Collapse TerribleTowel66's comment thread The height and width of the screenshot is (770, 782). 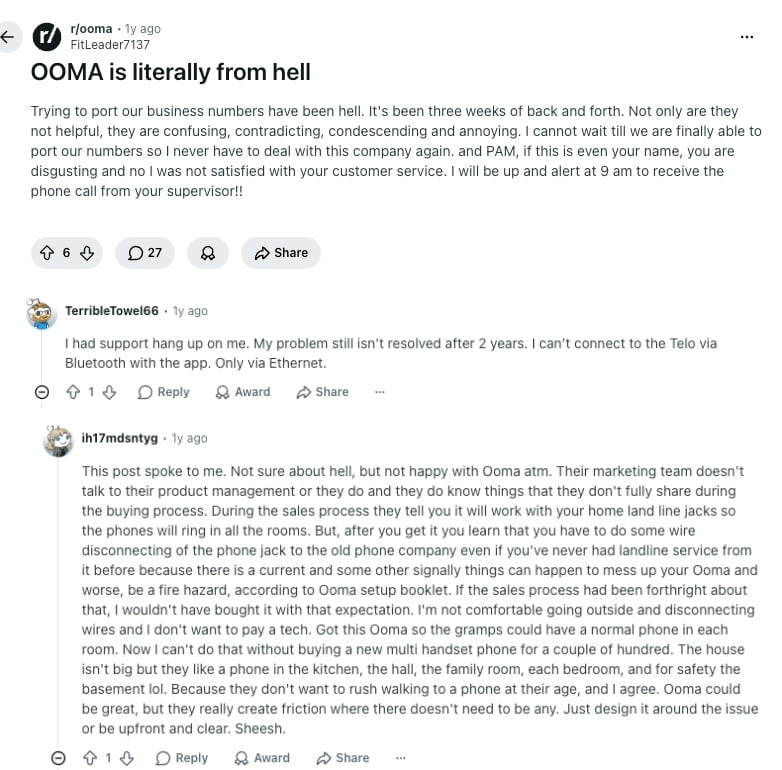(42, 392)
